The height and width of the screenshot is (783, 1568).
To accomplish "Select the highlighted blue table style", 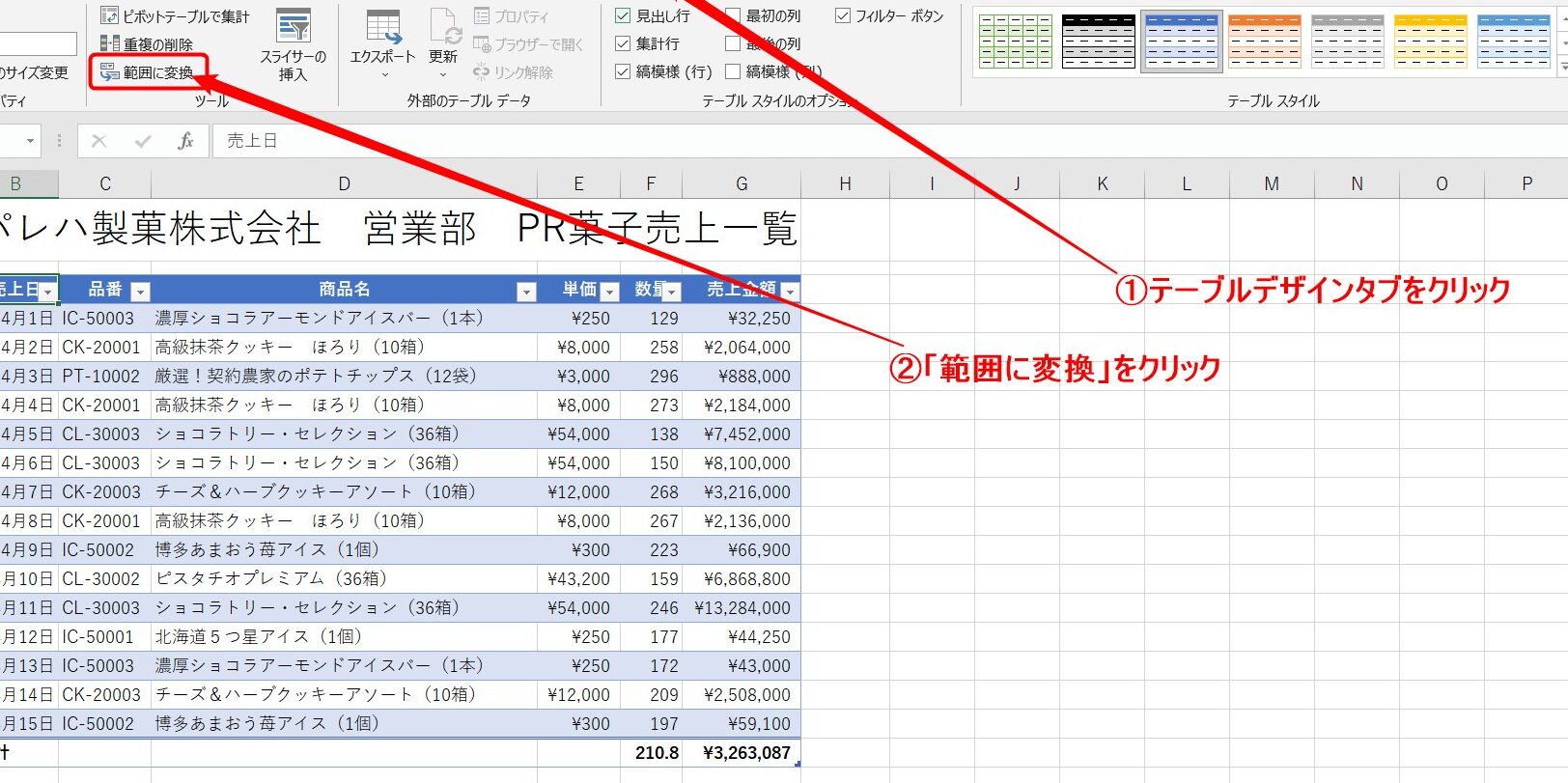I will pyautogui.click(x=1182, y=42).
